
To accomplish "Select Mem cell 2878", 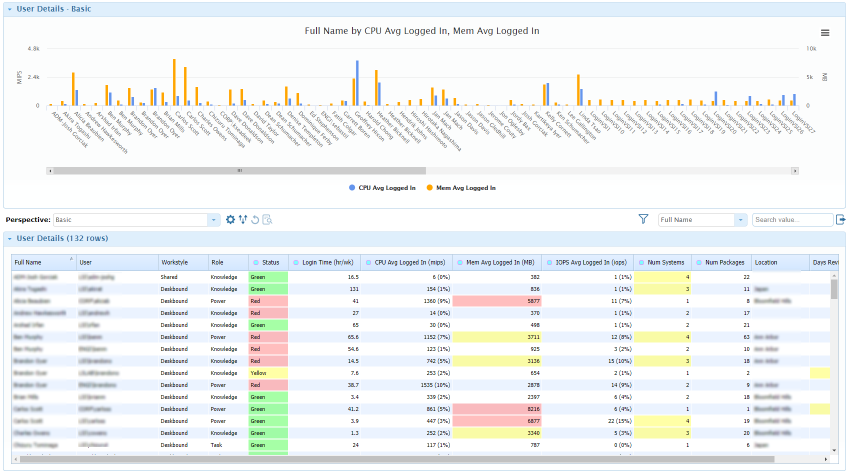I will pyautogui.click(x=497, y=385).
